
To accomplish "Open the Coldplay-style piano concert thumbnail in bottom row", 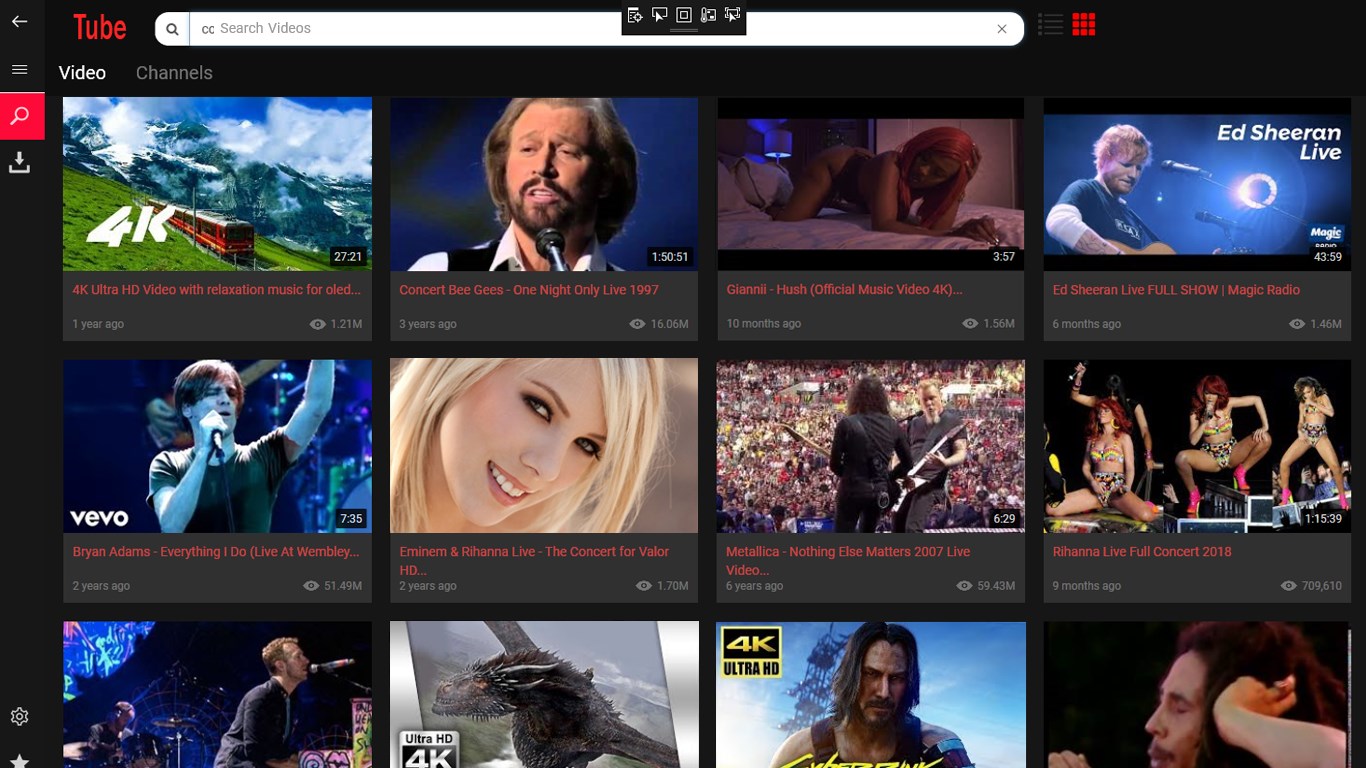I will tap(217, 695).
